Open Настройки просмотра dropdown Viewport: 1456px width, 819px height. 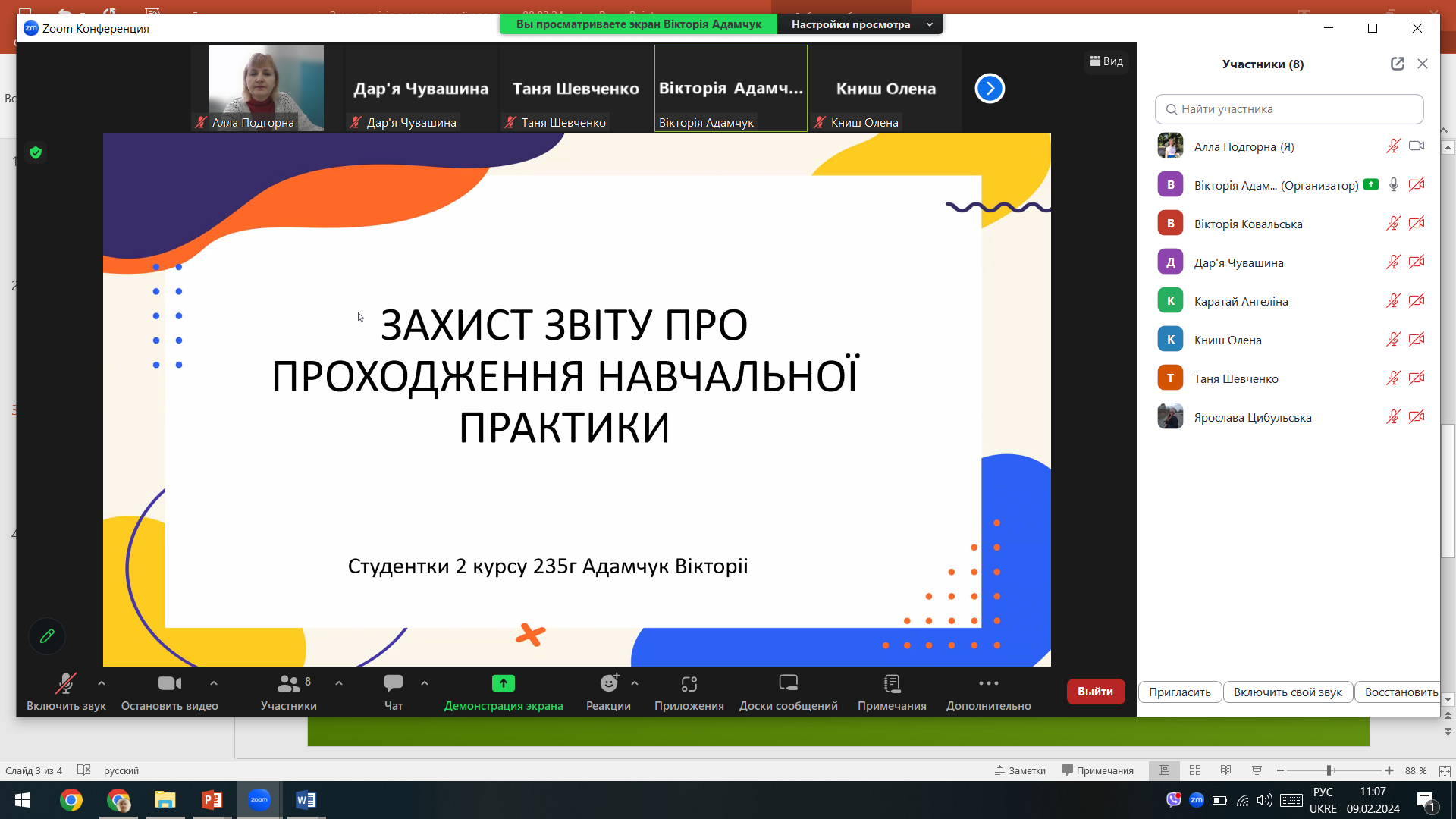click(x=860, y=24)
